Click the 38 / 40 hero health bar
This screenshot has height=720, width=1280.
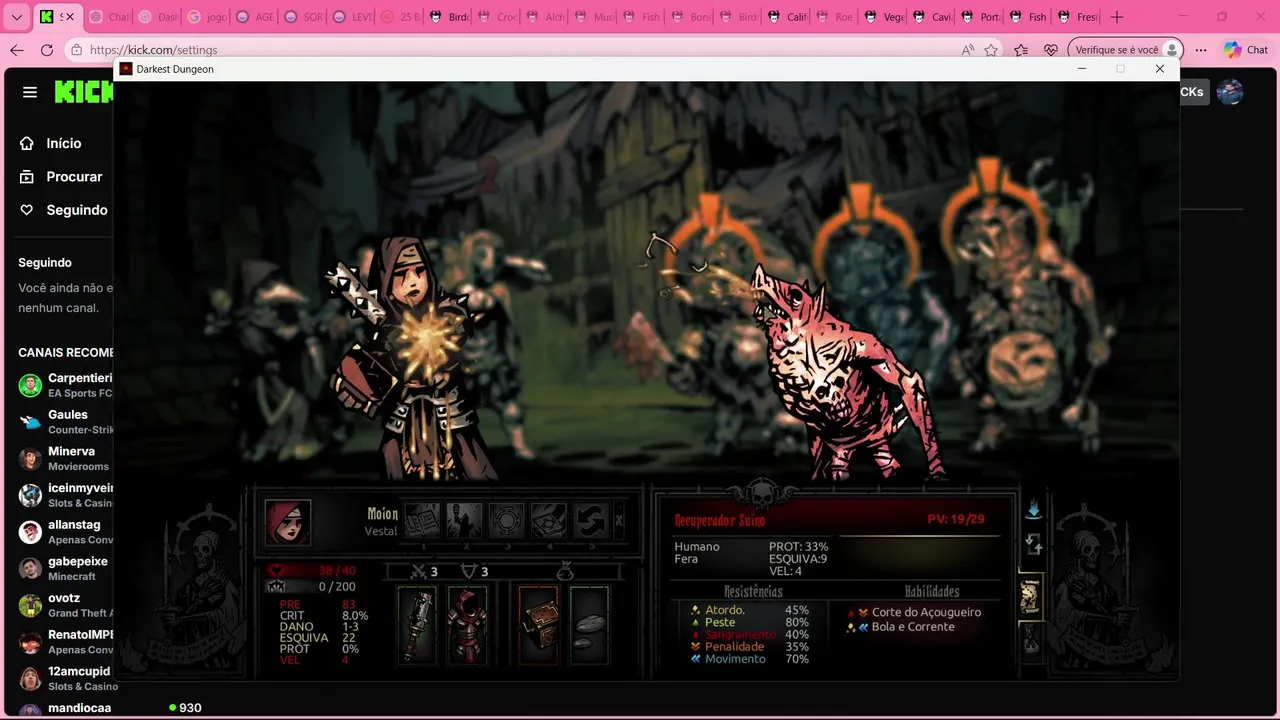coord(312,571)
